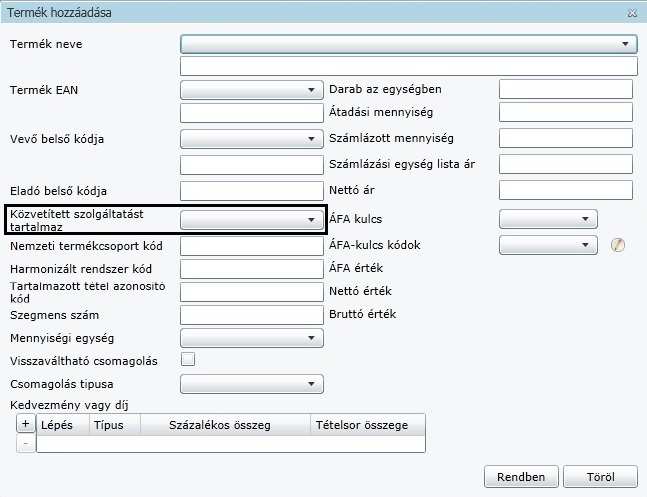
Task: Open the Termék neve dropdown
Action: click(x=409, y=44)
